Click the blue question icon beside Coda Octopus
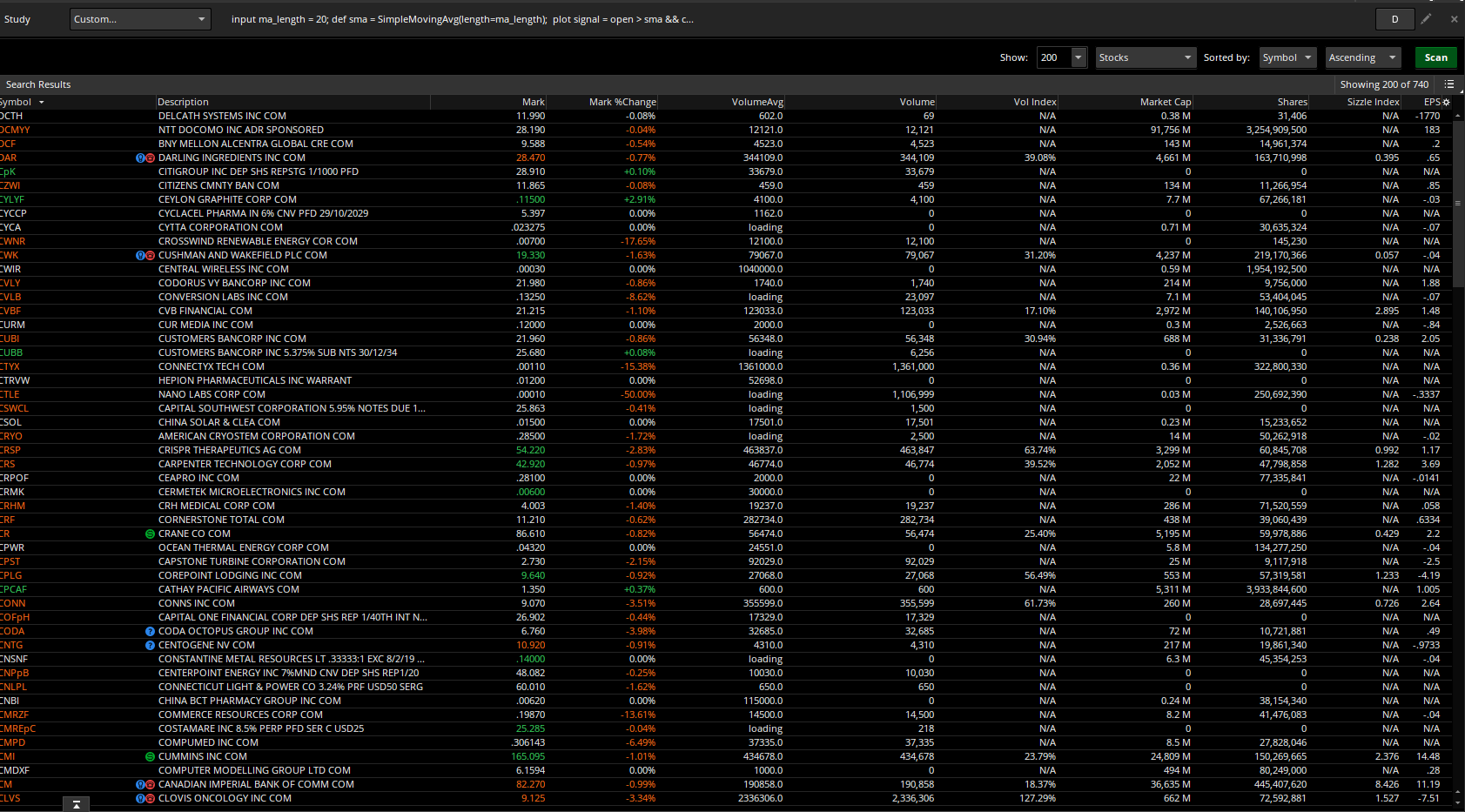 click(x=150, y=631)
